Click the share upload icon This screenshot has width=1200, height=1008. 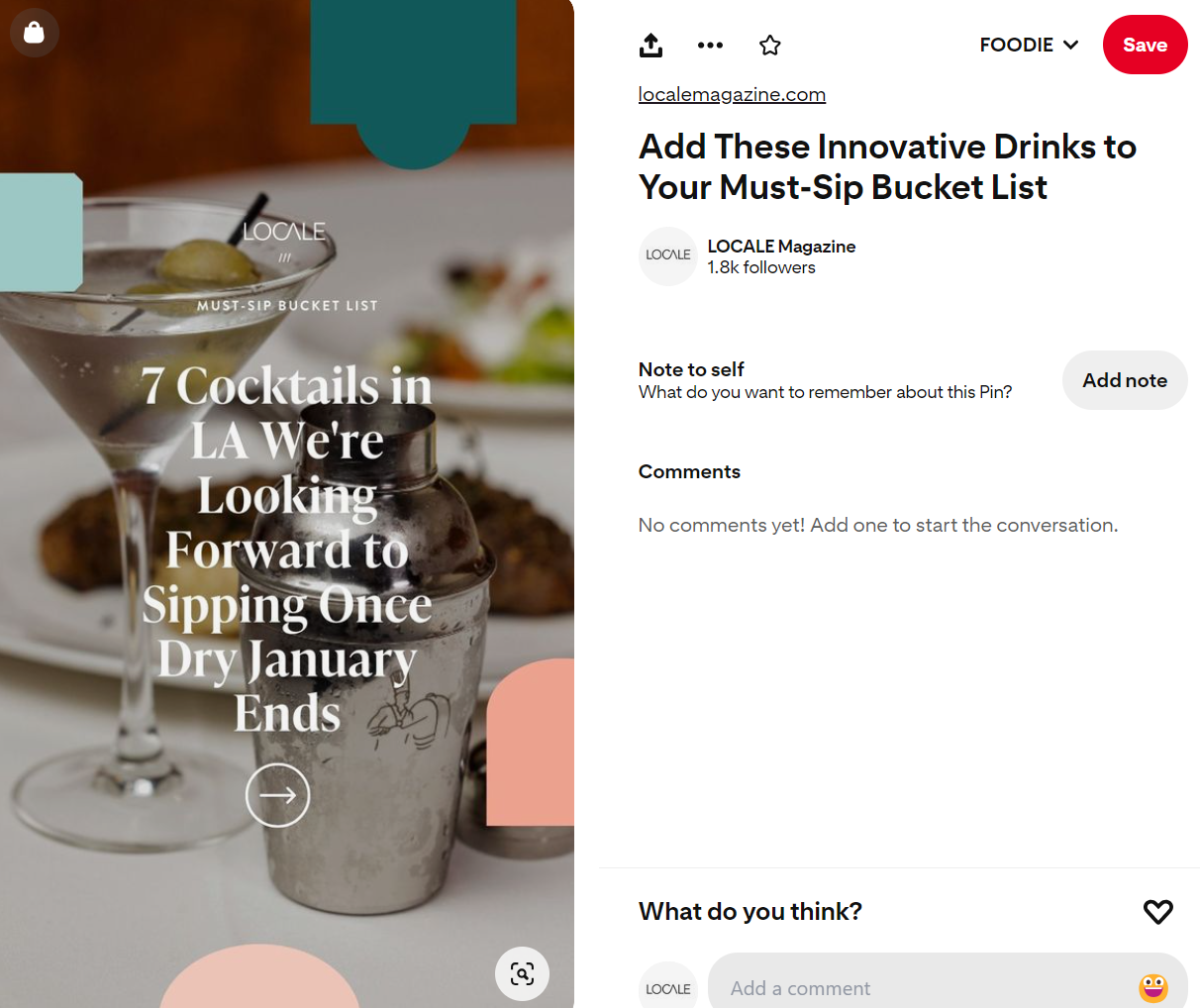tap(650, 45)
